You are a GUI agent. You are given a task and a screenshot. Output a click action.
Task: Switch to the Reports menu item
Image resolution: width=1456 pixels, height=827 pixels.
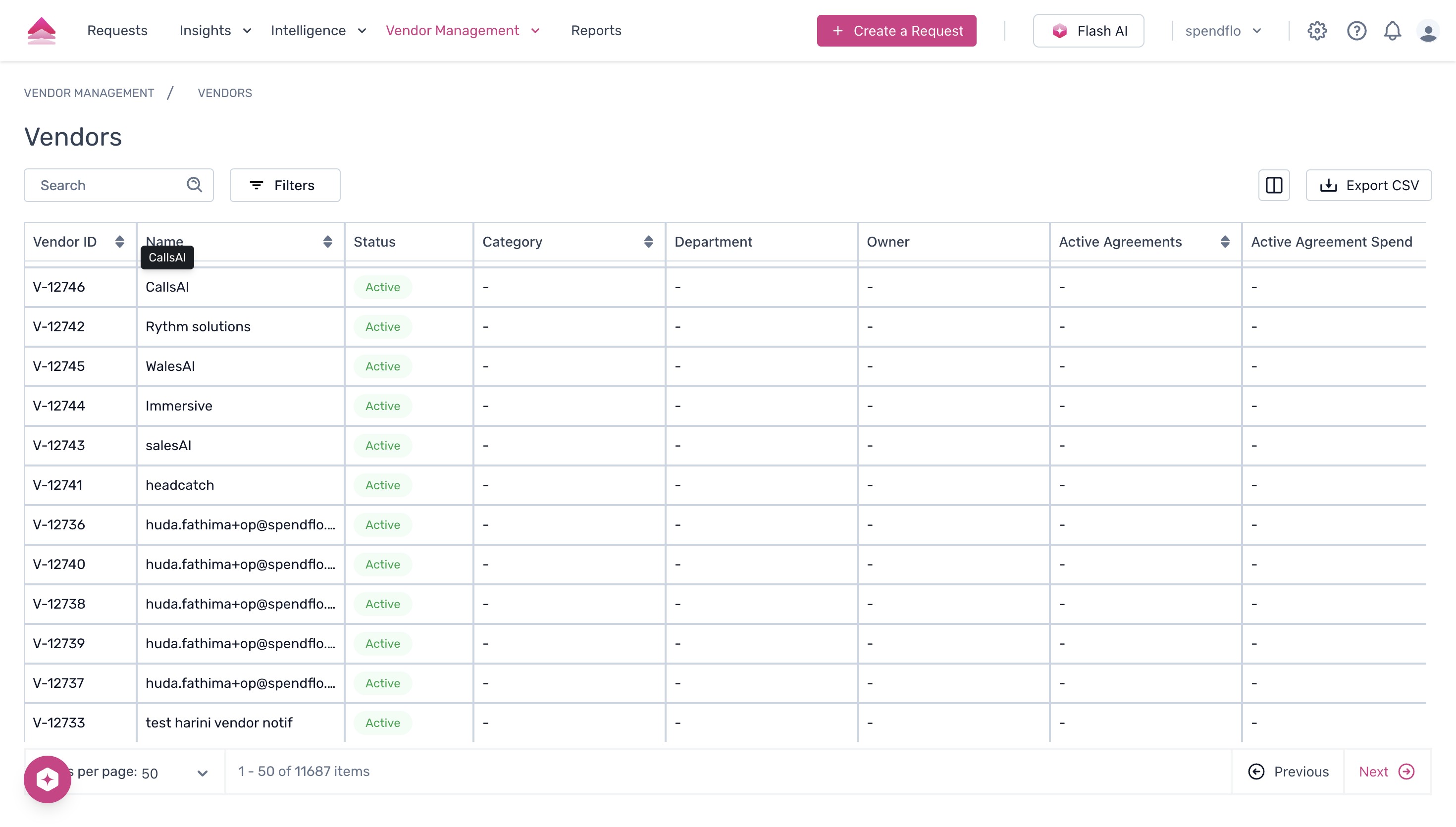(596, 31)
